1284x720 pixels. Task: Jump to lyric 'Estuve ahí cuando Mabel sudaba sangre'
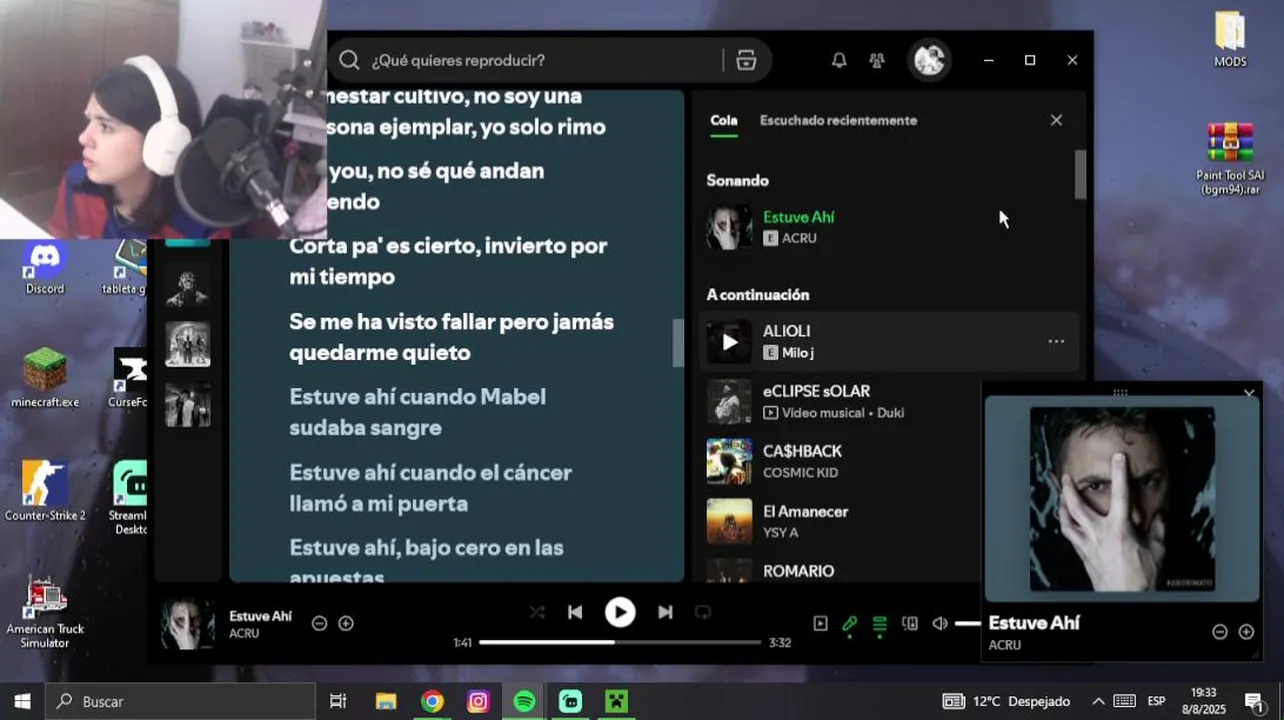point(418,412)
